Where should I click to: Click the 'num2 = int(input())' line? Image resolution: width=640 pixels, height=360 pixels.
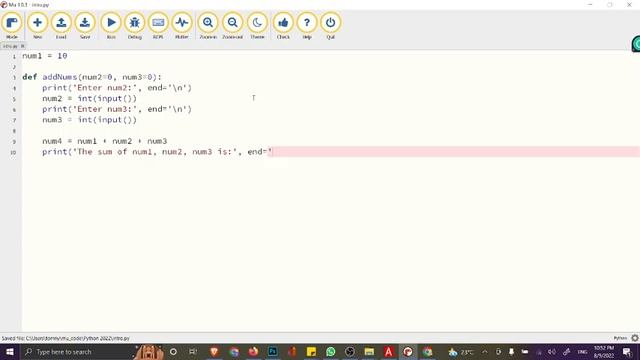pos(89,98)
